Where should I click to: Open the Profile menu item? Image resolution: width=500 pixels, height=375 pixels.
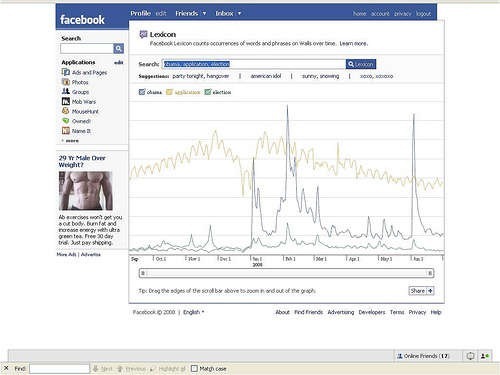click(140, 13)
